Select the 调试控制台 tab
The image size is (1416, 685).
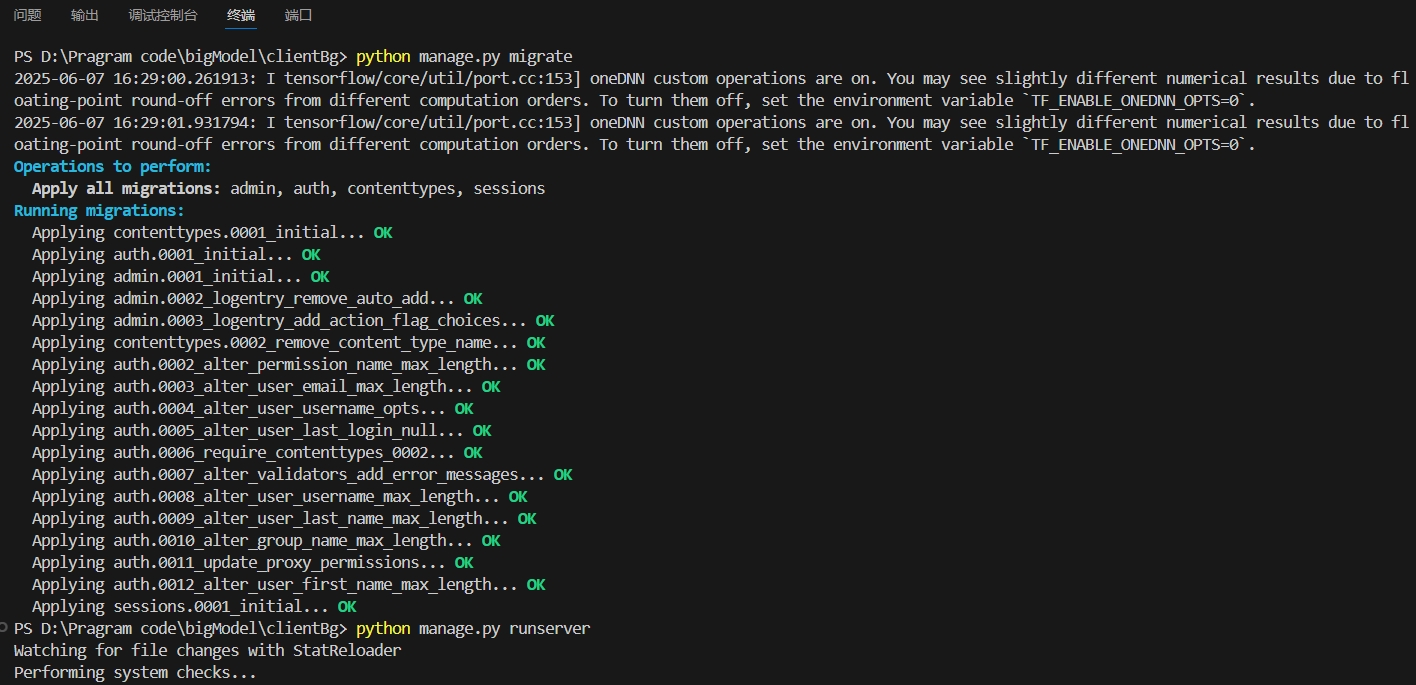[163, 15]
